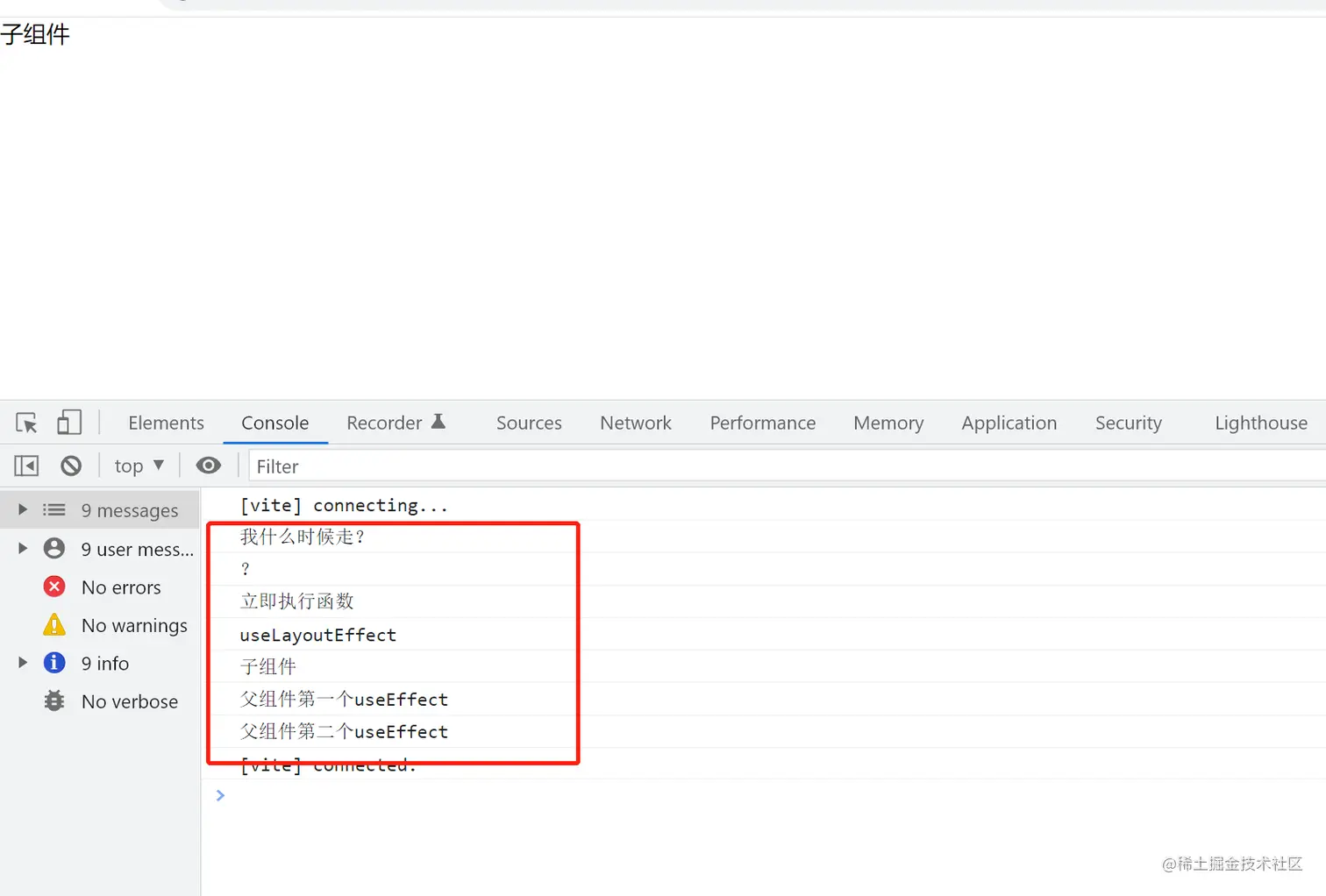
Task: Click the '子组件' text in page
Action: pyautogui.click(x=35, y=35)
